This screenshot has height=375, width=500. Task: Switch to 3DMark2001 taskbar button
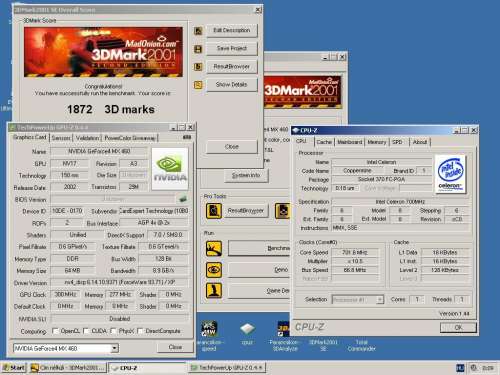[68, 368]
